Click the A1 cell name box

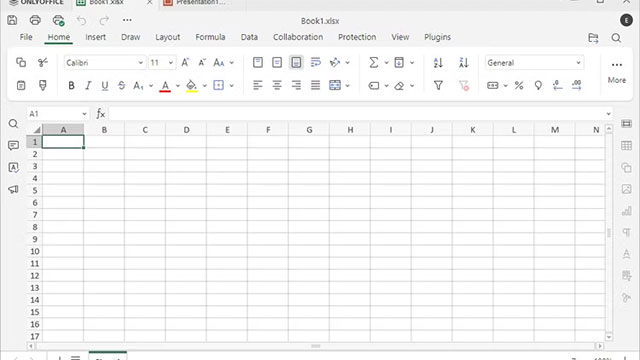point(58,114)
